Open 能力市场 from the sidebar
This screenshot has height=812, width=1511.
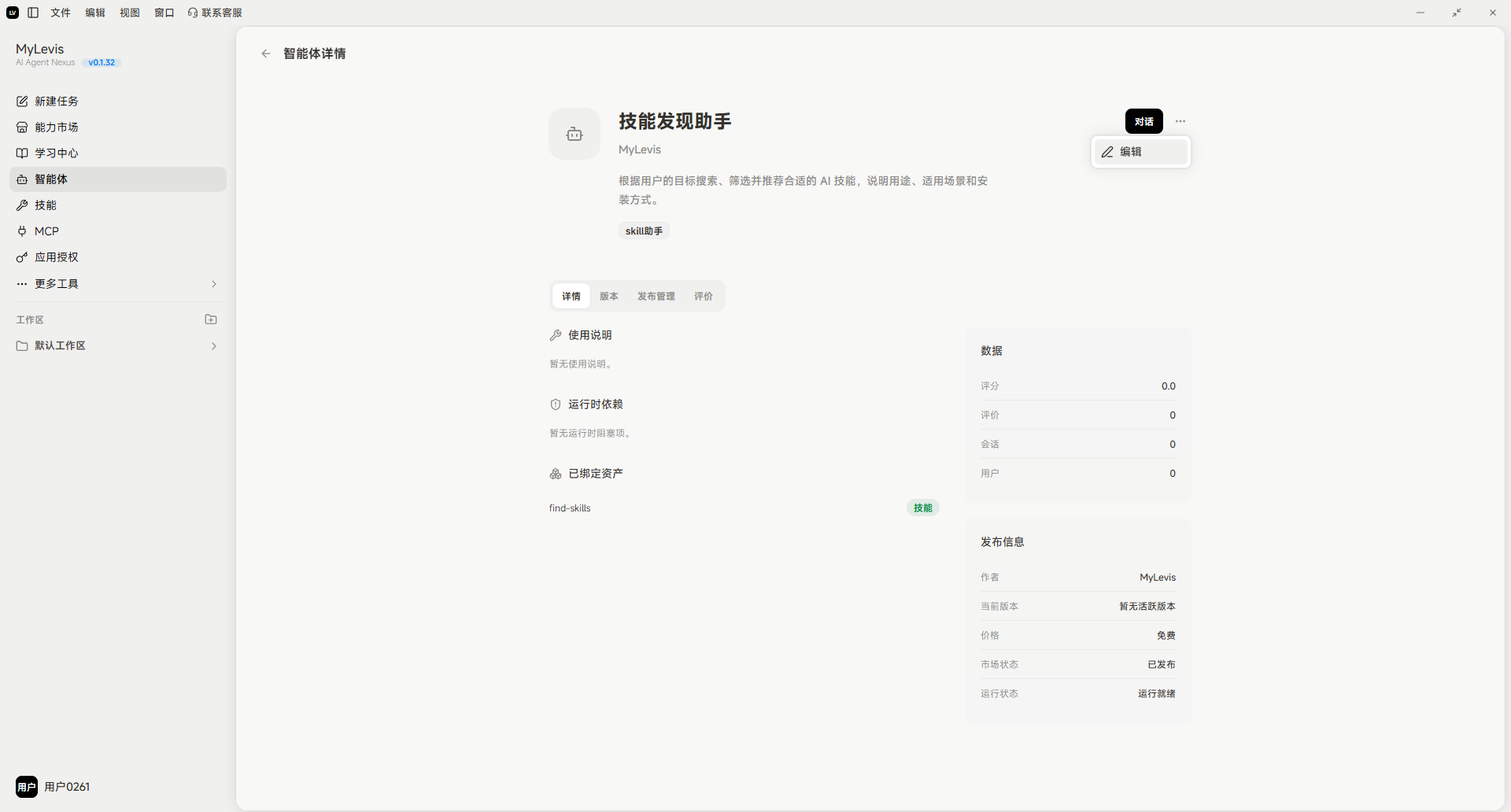pyautogui.click(x=118, y=127)
